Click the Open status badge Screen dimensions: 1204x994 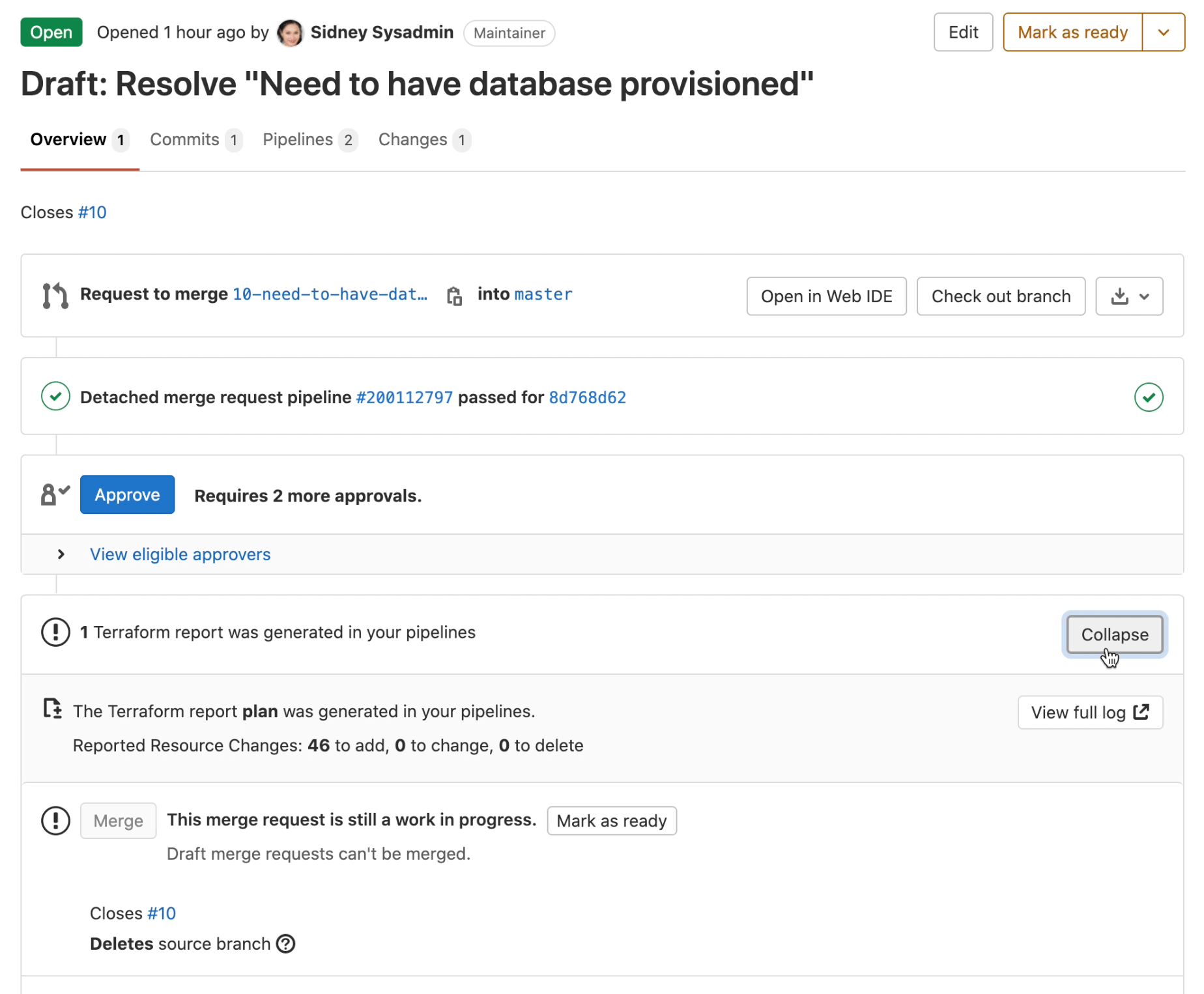coord(51,32)
